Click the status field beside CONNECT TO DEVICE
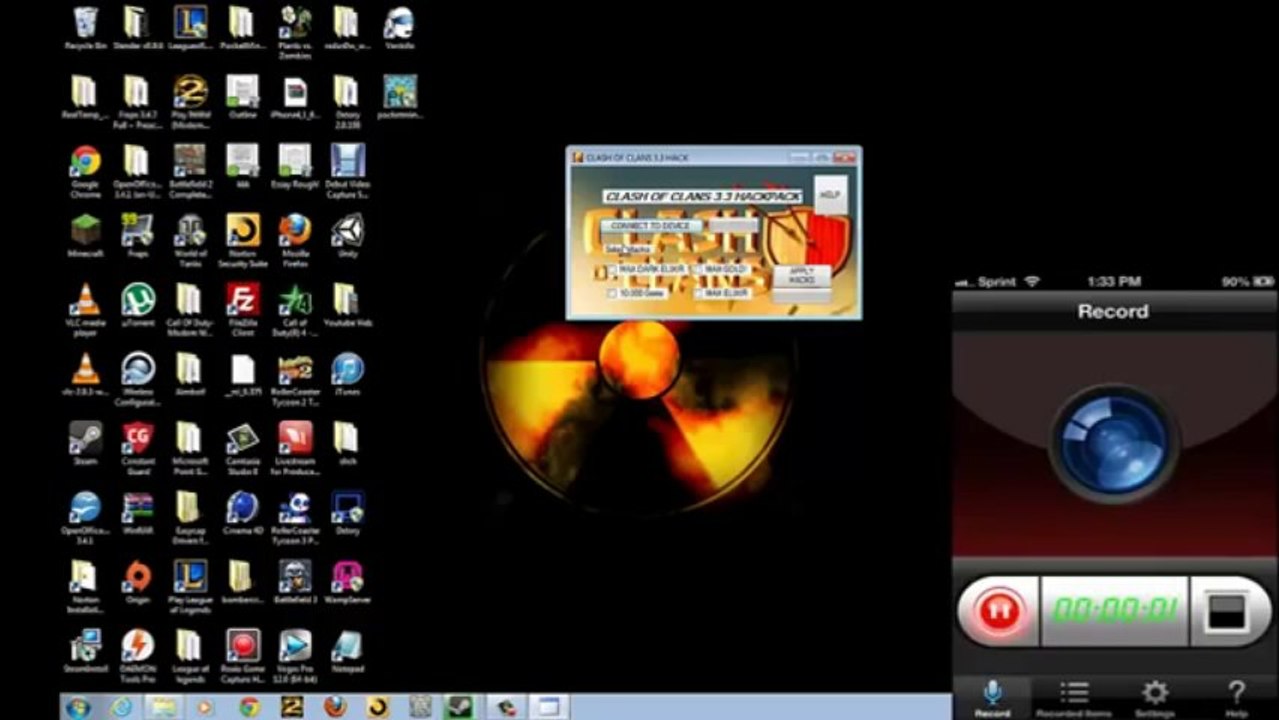The image size is (1279, 720). coord(735,226)
